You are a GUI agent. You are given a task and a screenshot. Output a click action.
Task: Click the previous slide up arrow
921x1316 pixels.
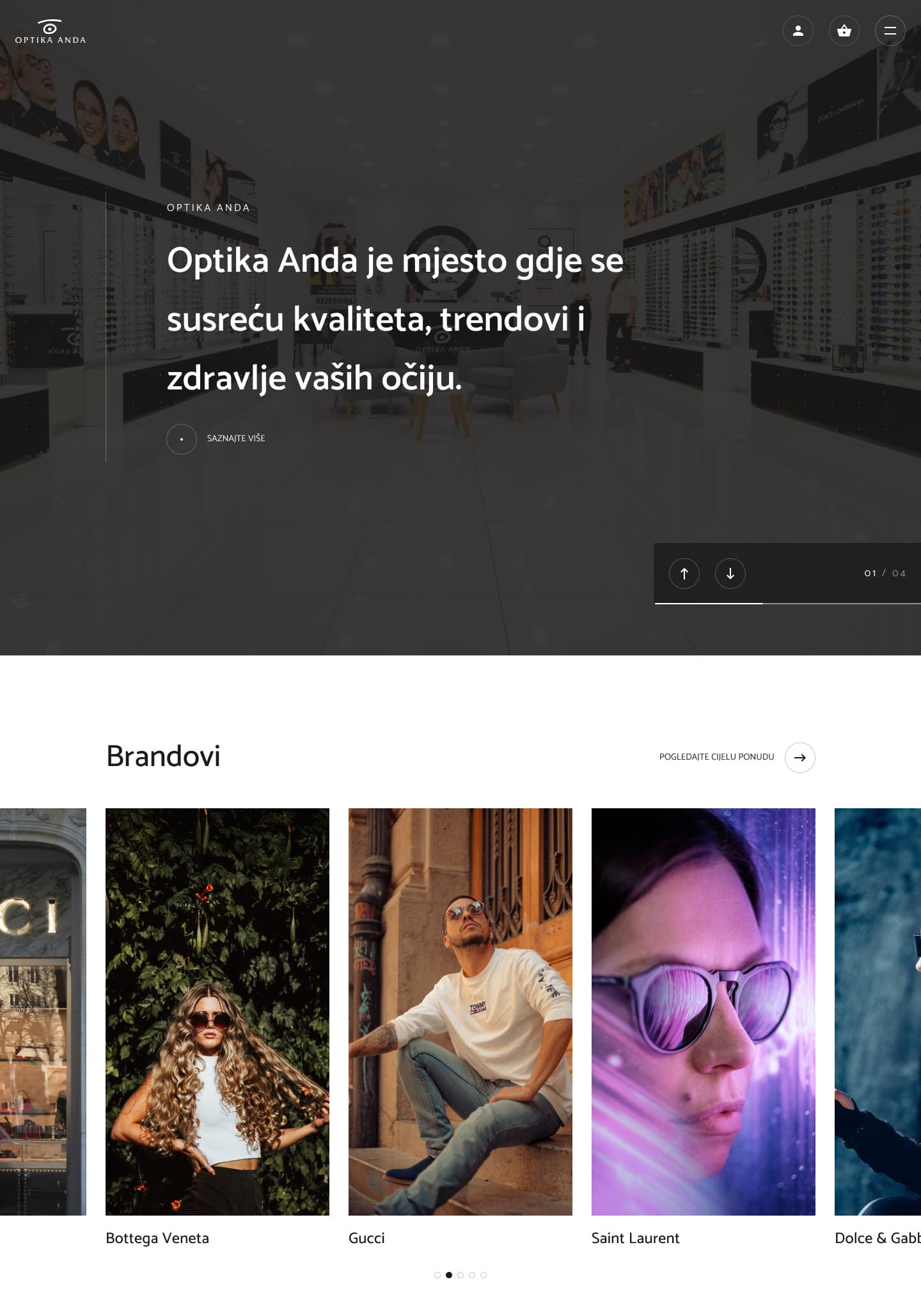[x=684, y=574]
